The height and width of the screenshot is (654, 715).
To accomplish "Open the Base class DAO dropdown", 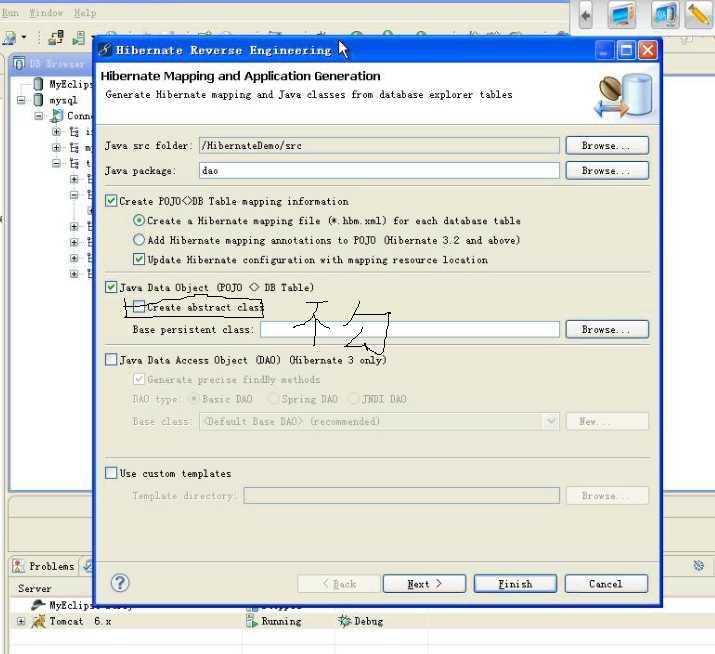I will click(551, 421).
